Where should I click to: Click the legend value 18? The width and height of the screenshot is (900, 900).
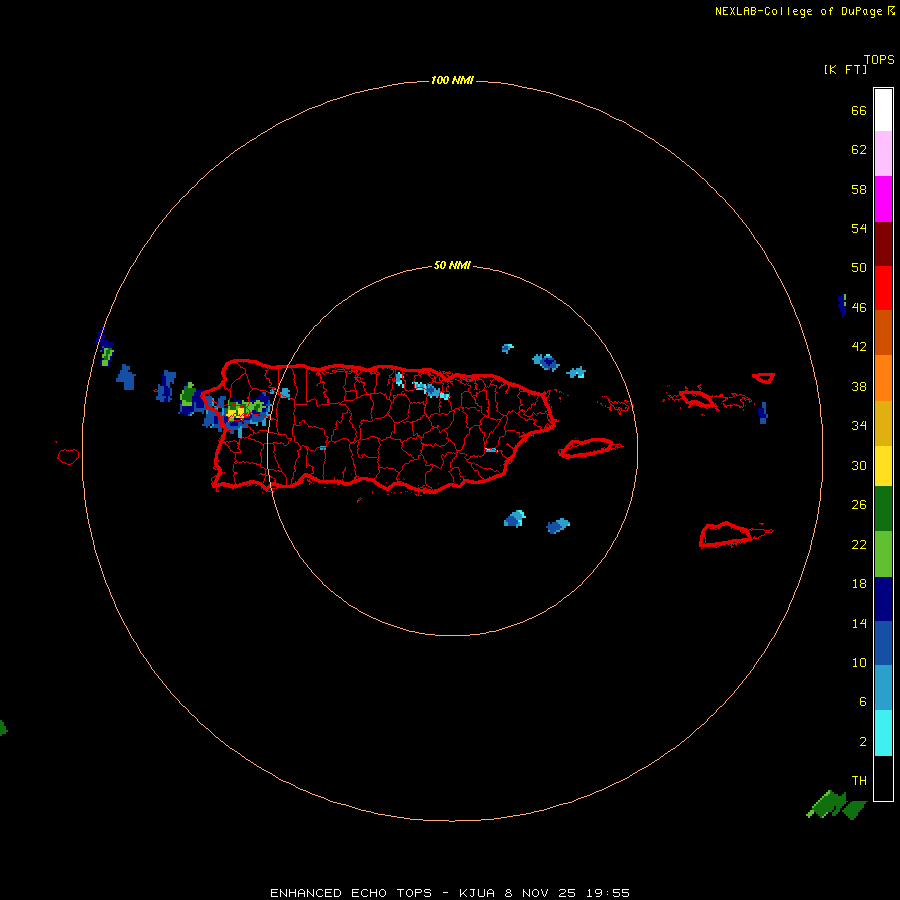[859, 584]
